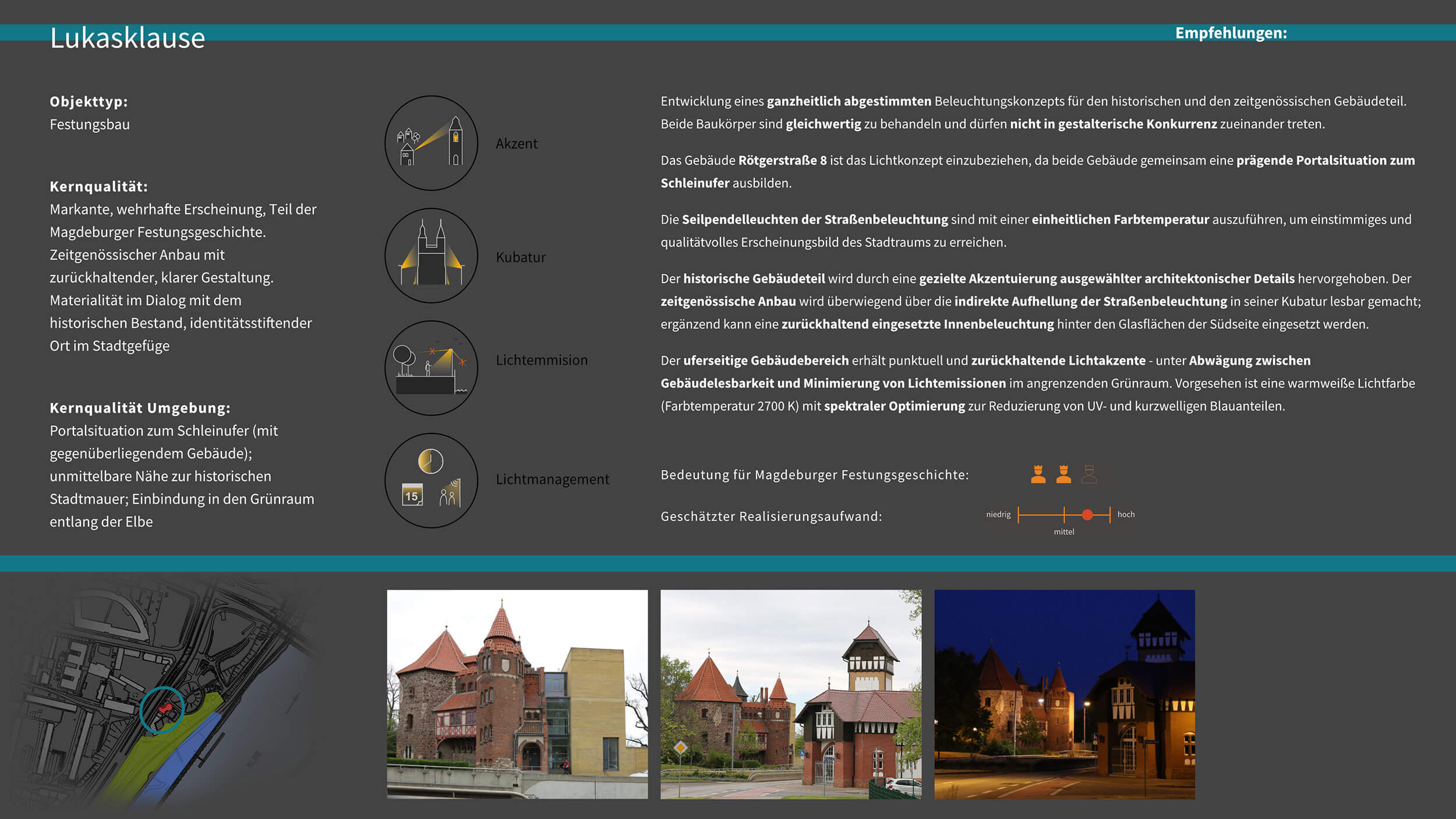
Task: Click the Kubatur building illumination icon
Action: [x=431, y=255]
